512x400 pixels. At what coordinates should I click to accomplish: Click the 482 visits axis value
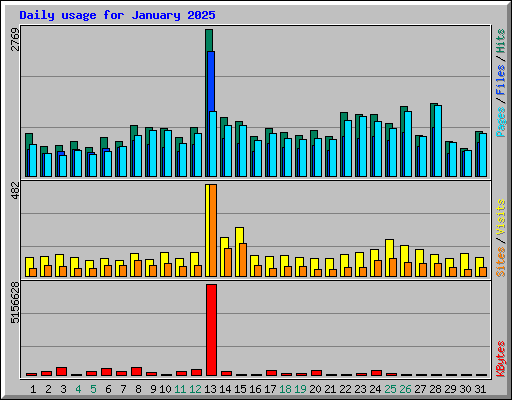pos(15,191)
